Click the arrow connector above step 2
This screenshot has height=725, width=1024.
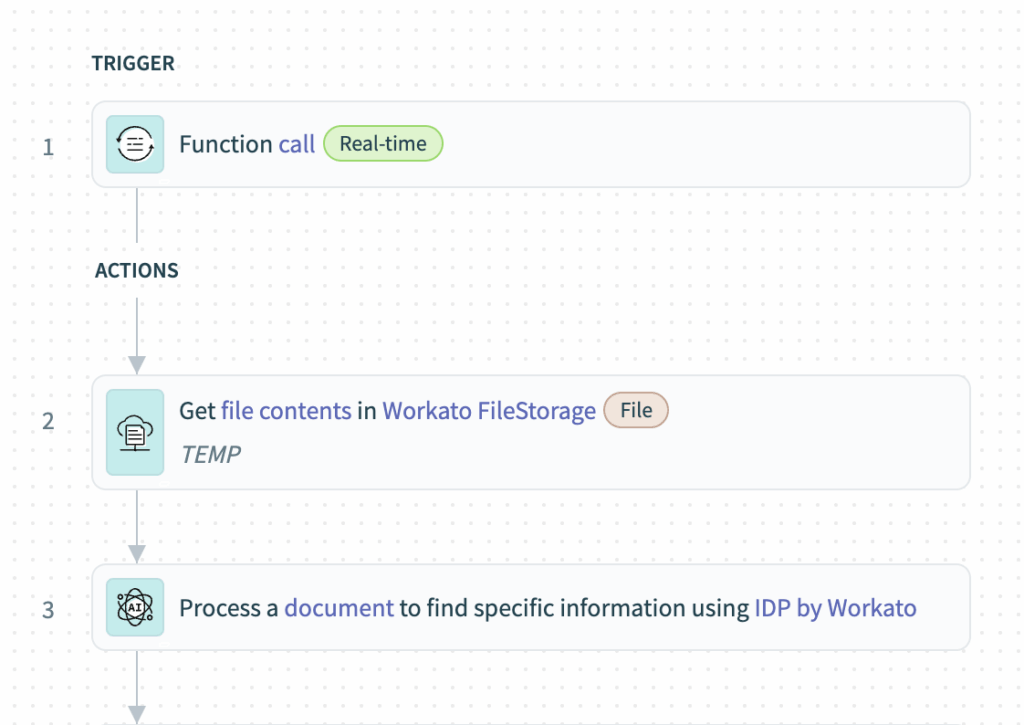pos(136,336)
